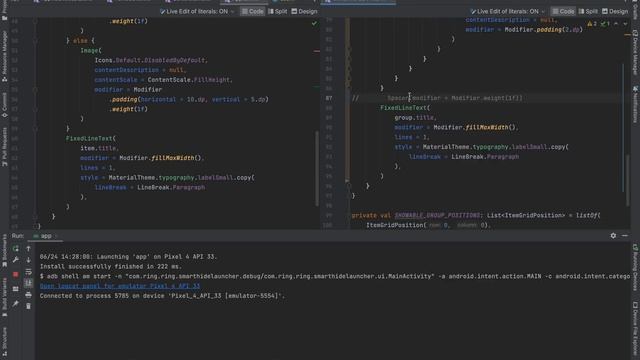The image size is (640, 360).
Task: Switch left editor to Code view
Action: click(x=252, y=11)
